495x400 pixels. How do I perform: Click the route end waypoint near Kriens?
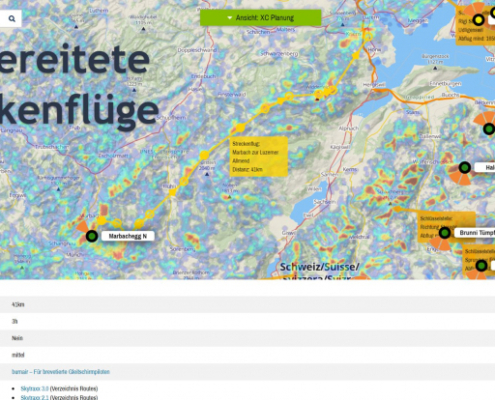pyautogui.click(x=368, y=37)
